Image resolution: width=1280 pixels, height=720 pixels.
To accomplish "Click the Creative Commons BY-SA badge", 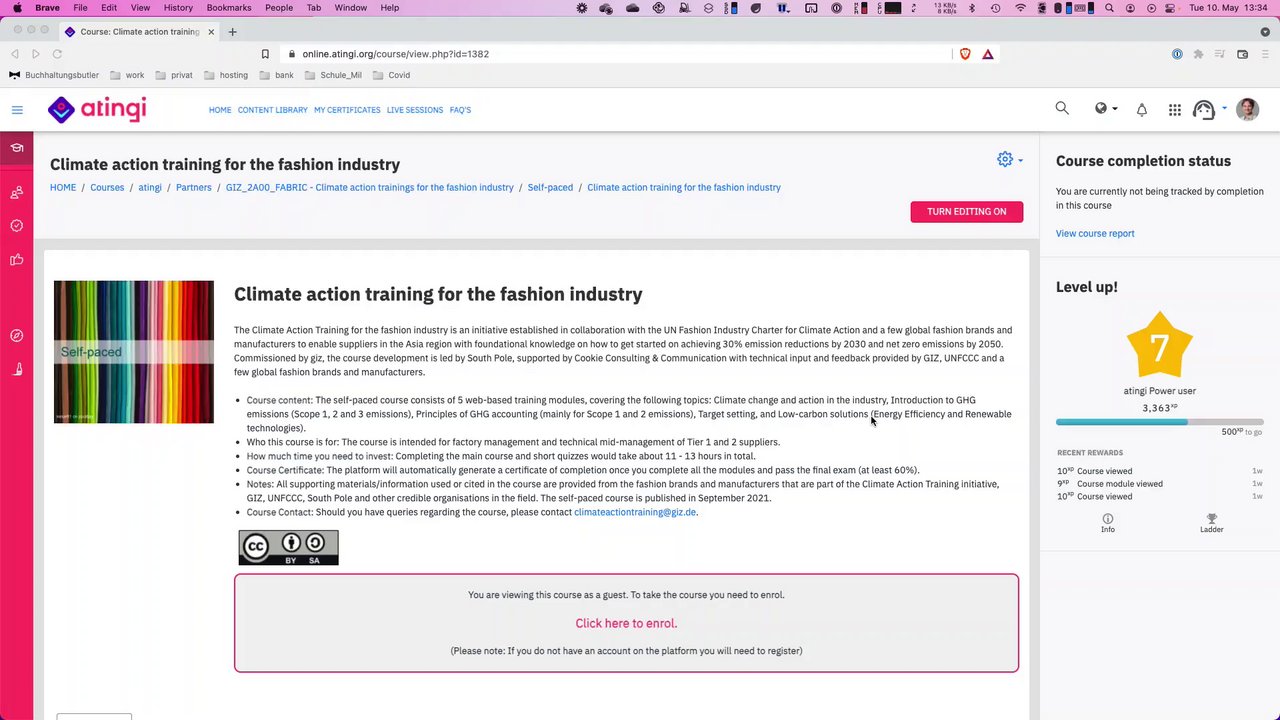I will click(x=288, y=548).
